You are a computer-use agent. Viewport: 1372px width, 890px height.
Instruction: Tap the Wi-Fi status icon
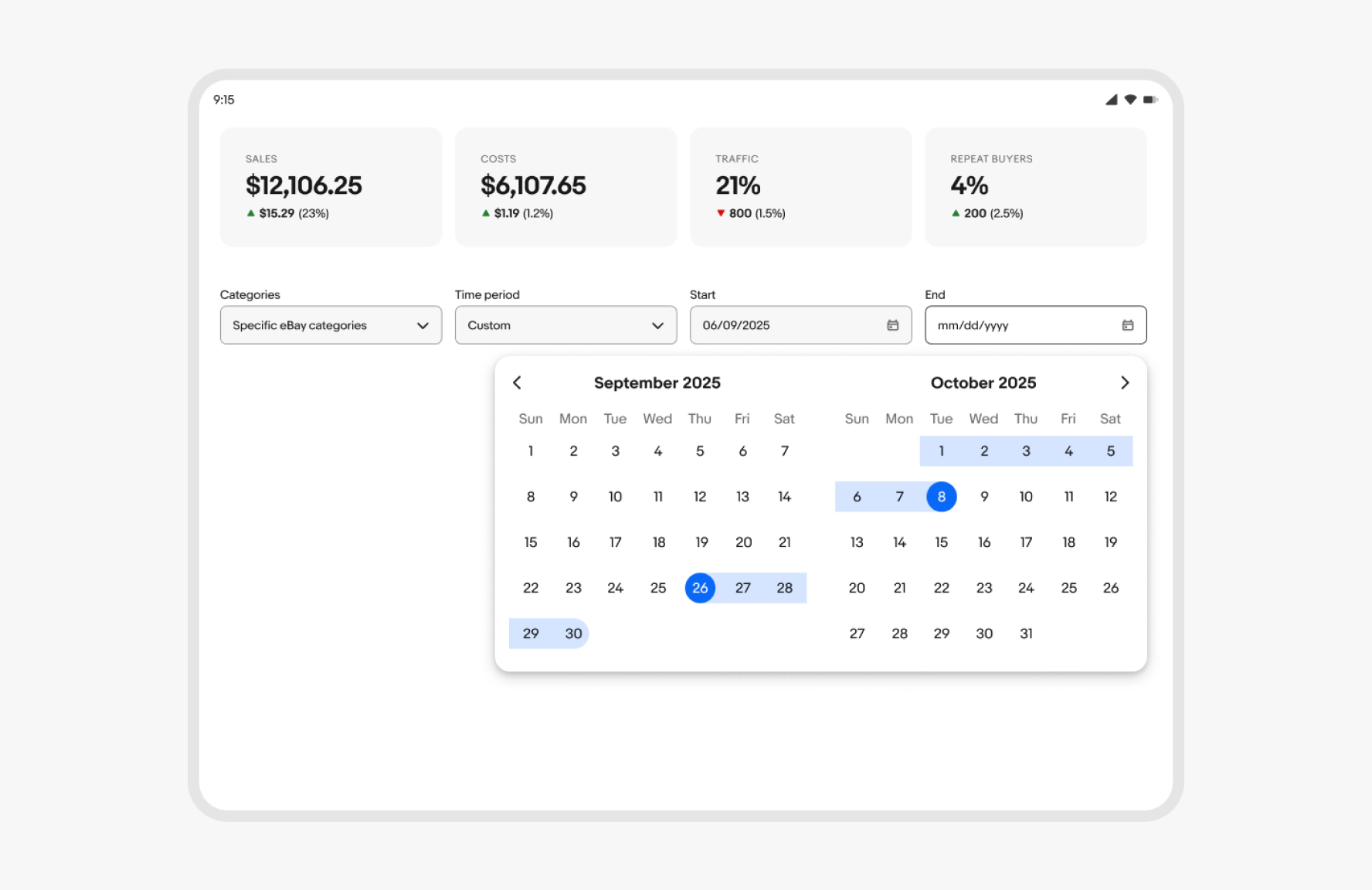click(x=1130, y=100)
